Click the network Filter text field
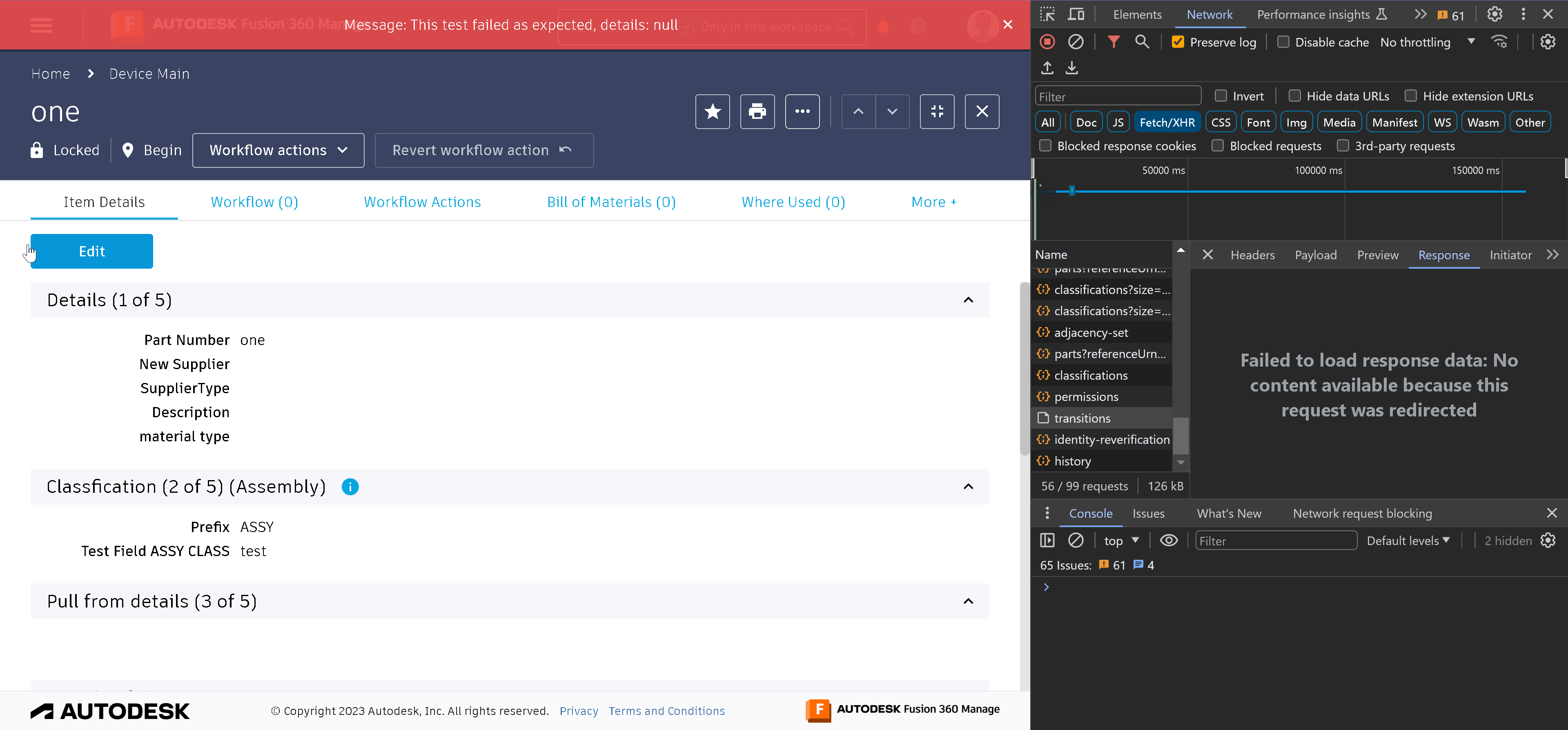The width and height of the screenshot is (1568, 730). tap(1118, 96)
